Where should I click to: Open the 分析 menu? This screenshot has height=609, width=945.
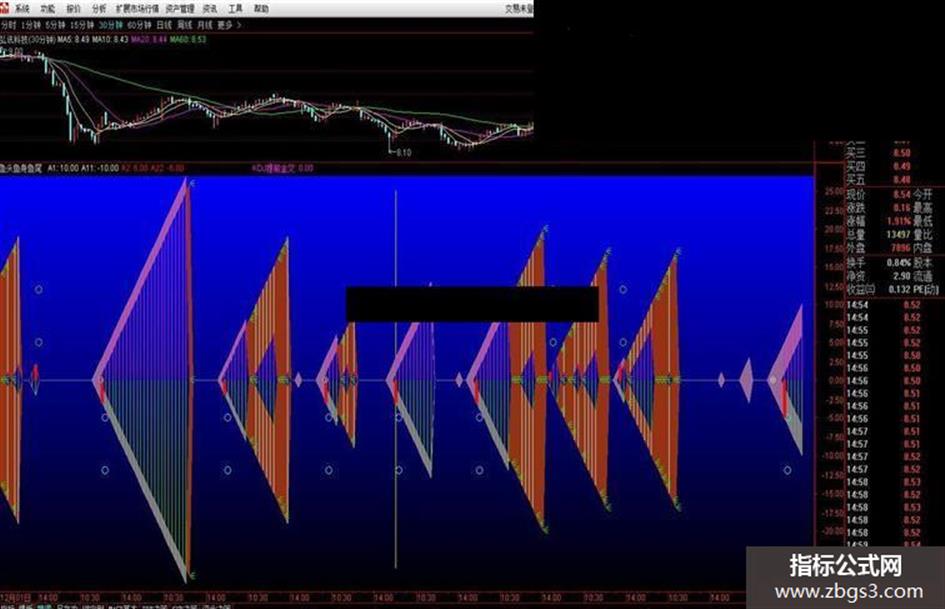tap(99, 9)
